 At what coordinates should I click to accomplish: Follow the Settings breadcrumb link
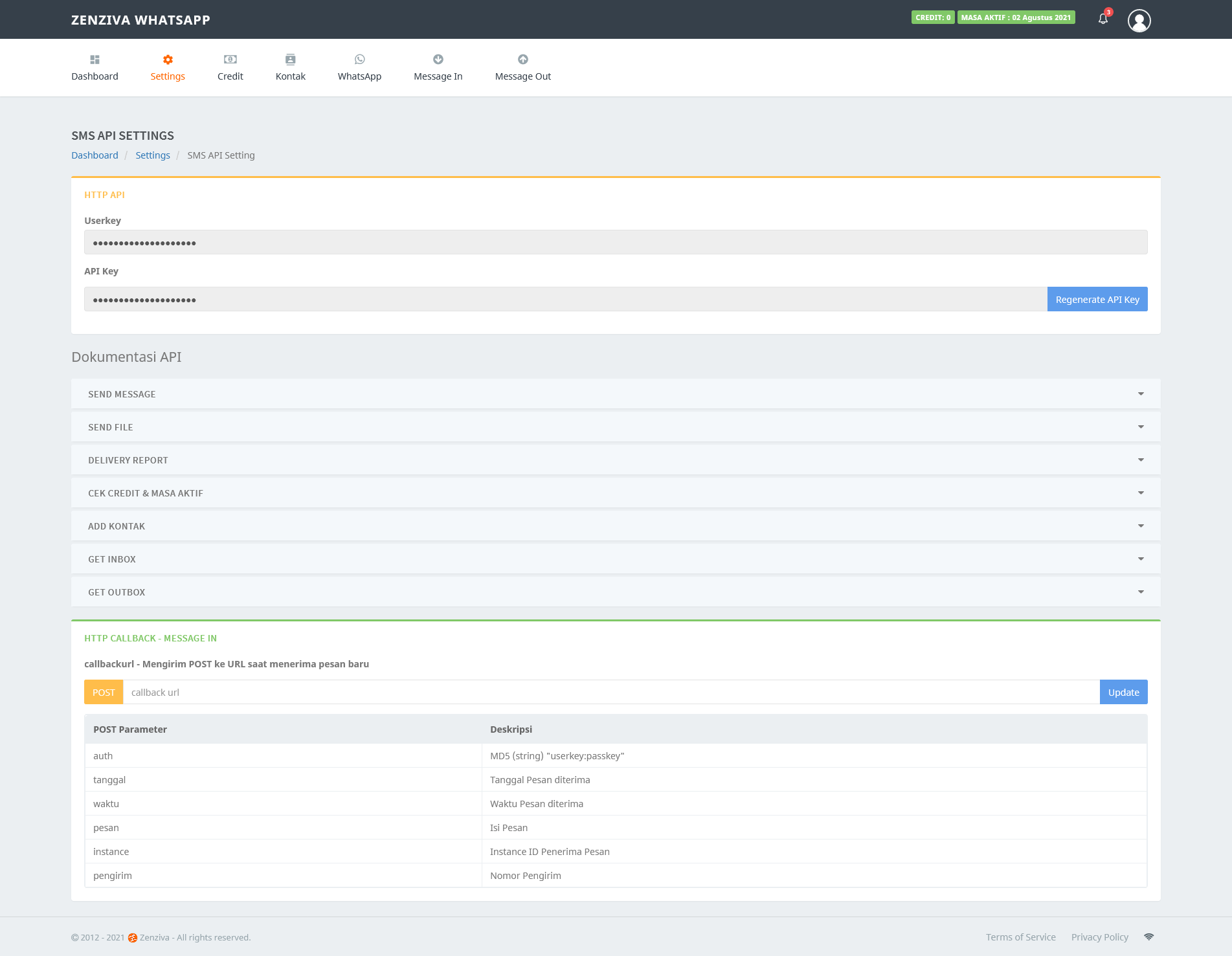pos(153,155)
